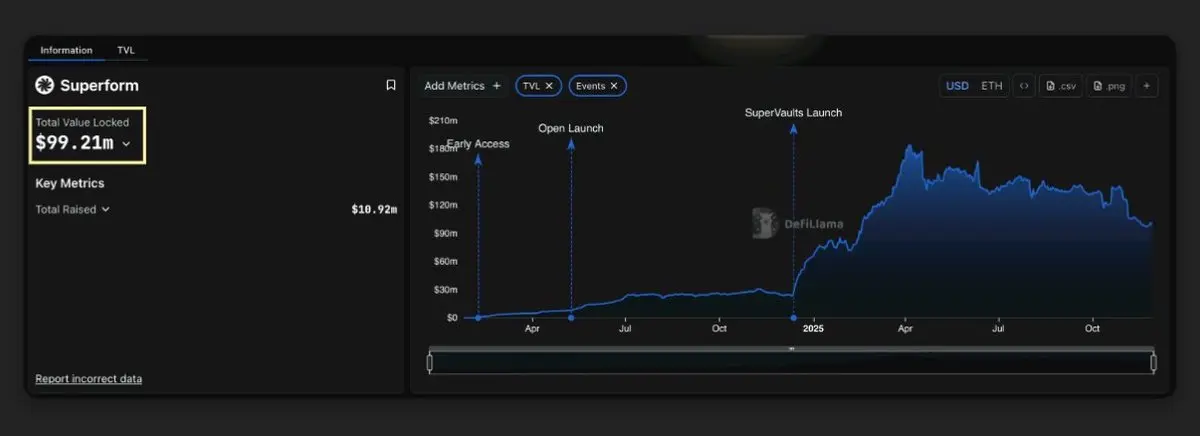This screenshot has width=1200, height=436.
Task: Click the Superform logo icon
Action: 44,85
